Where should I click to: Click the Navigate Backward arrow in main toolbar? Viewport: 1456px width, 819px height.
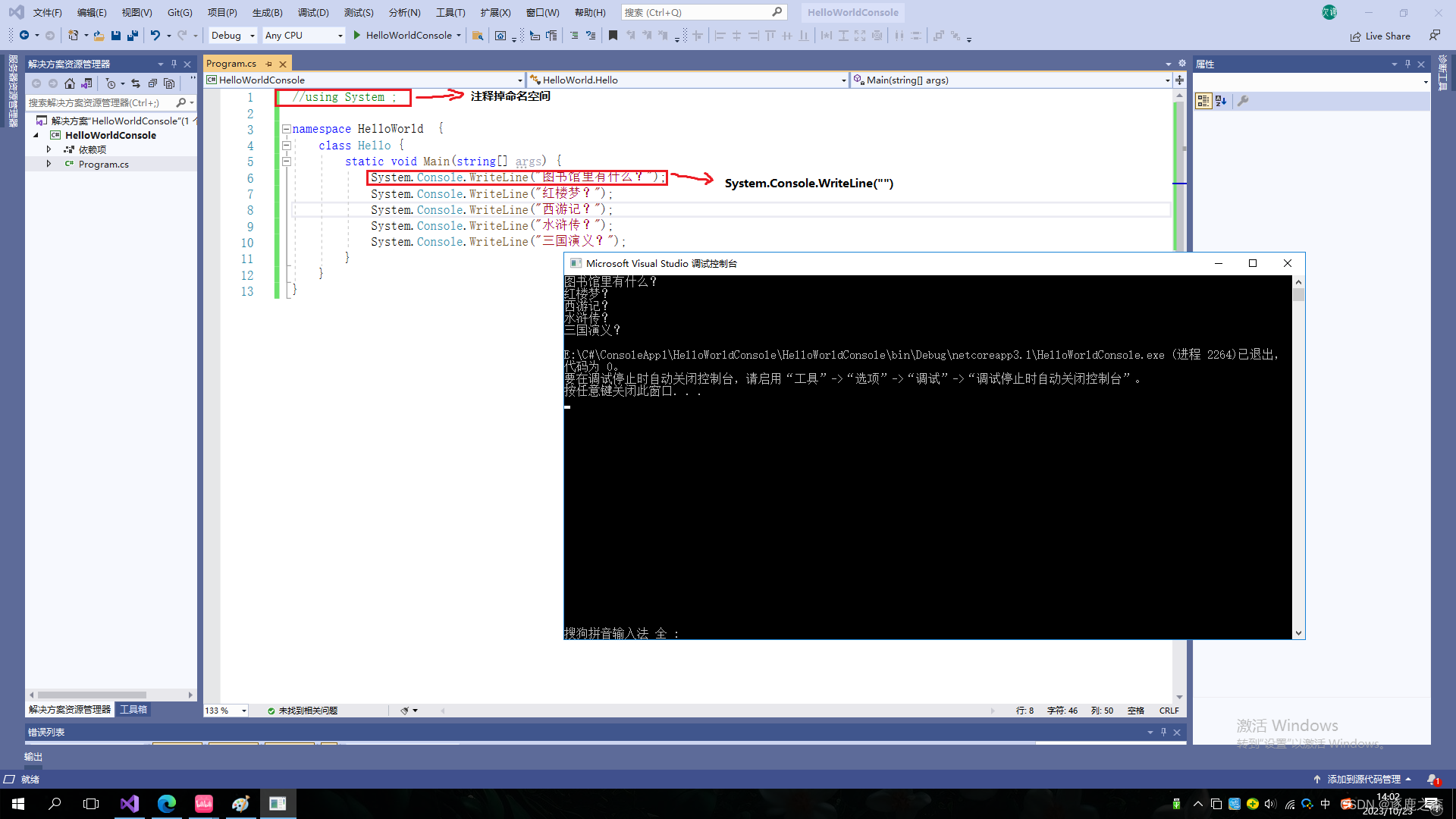tap(24, 36)
